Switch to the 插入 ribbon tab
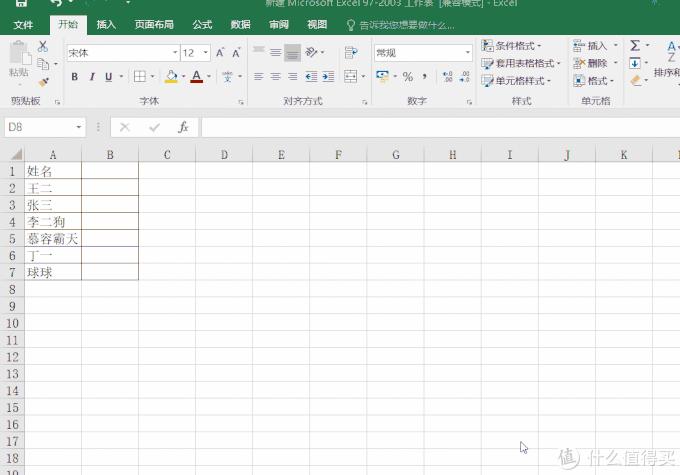Viewport: 680px width, 475px height. pos(106,25)
